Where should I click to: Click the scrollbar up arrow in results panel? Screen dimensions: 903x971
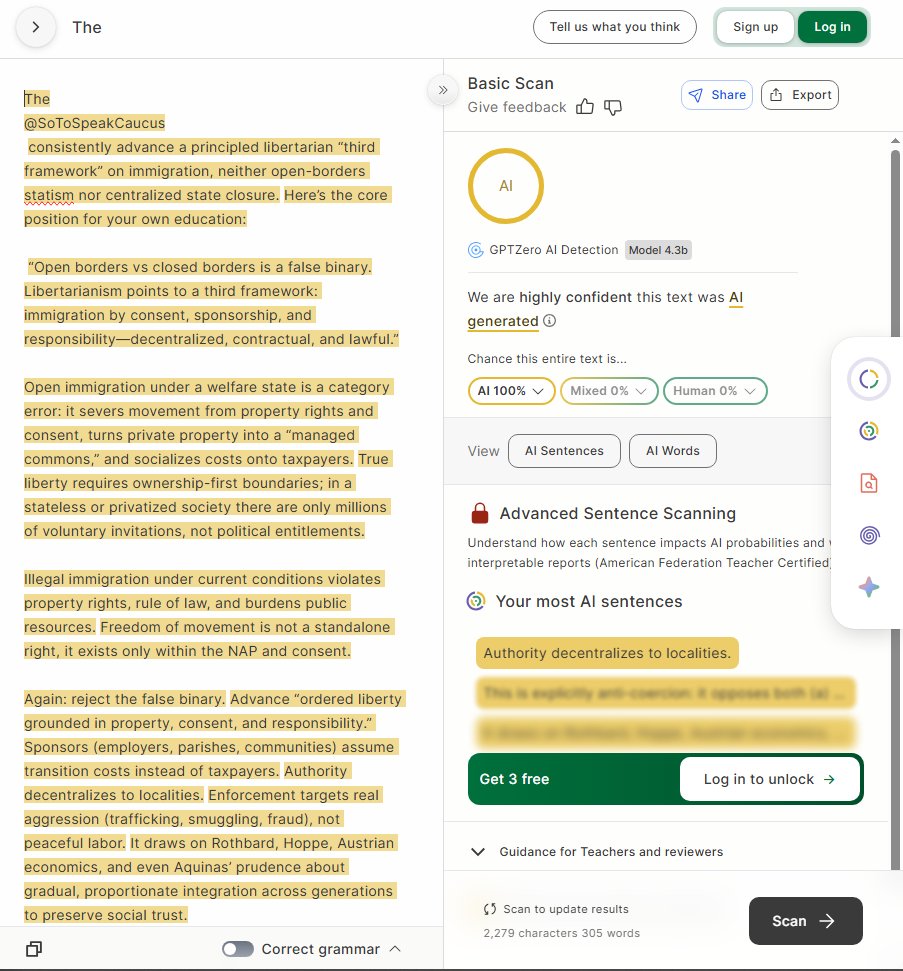(895, 141)
